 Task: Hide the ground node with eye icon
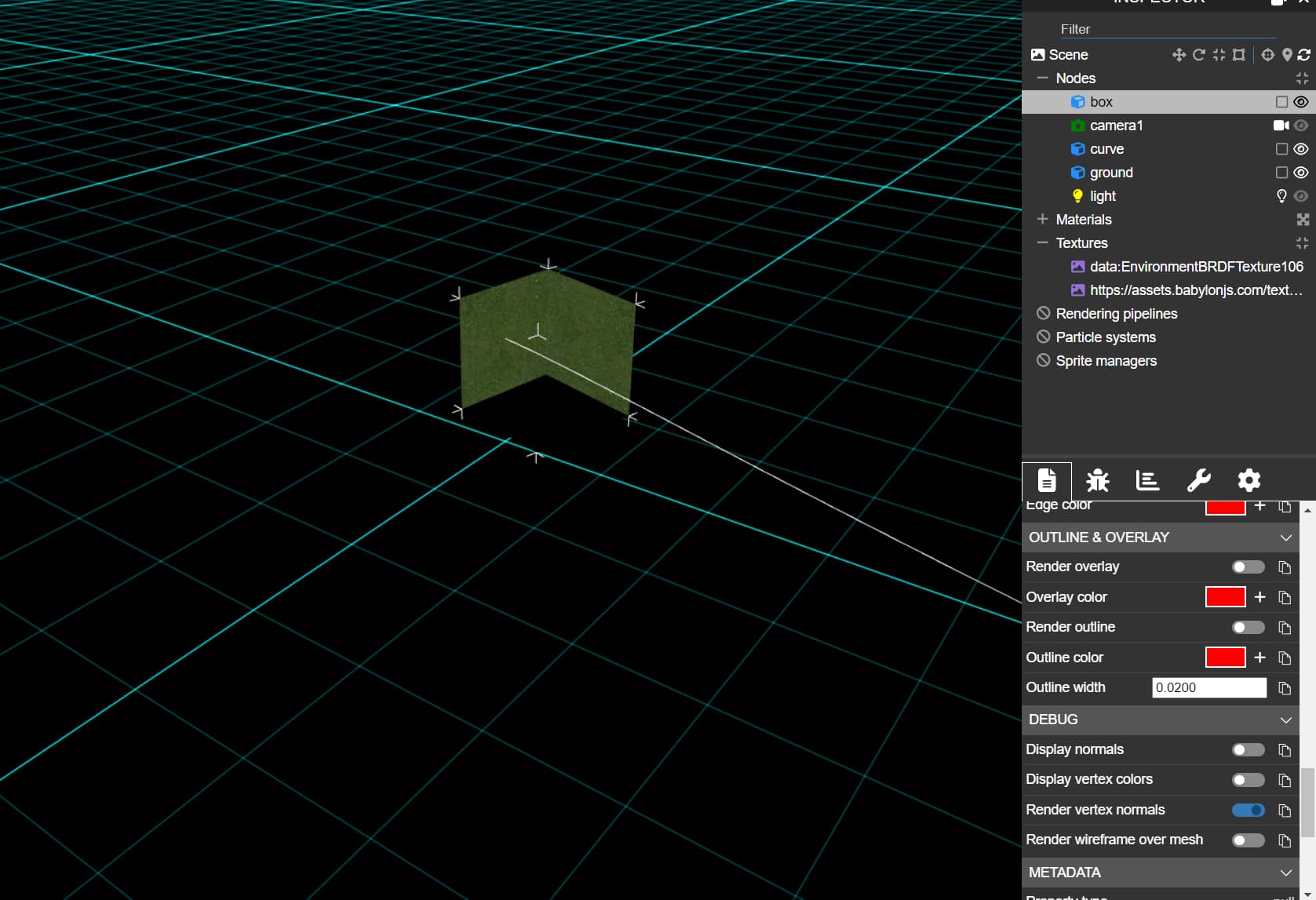coord(1301,173)
